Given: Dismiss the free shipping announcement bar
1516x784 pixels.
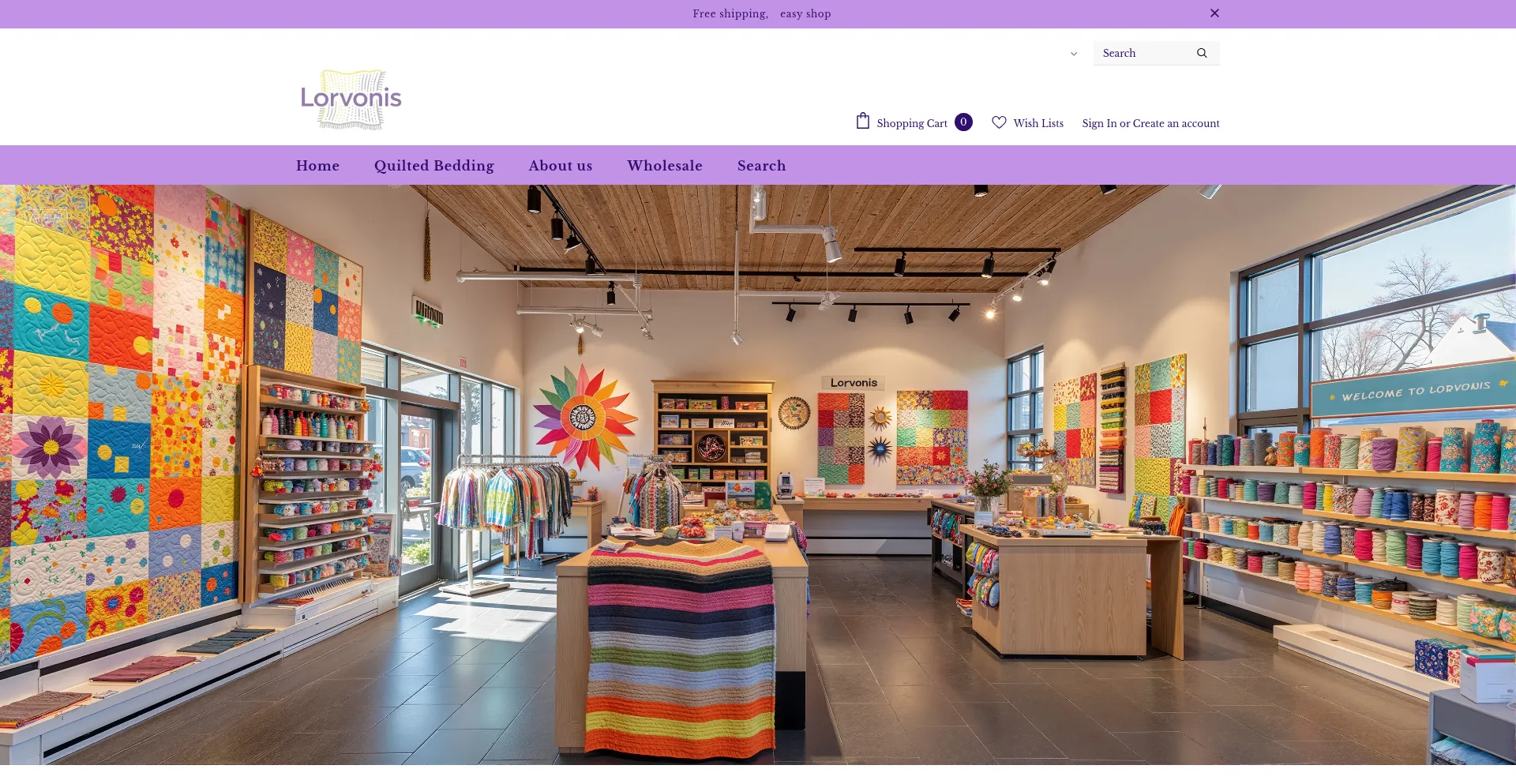Looking at the screenshot, I should click(x=1214, y=13).
